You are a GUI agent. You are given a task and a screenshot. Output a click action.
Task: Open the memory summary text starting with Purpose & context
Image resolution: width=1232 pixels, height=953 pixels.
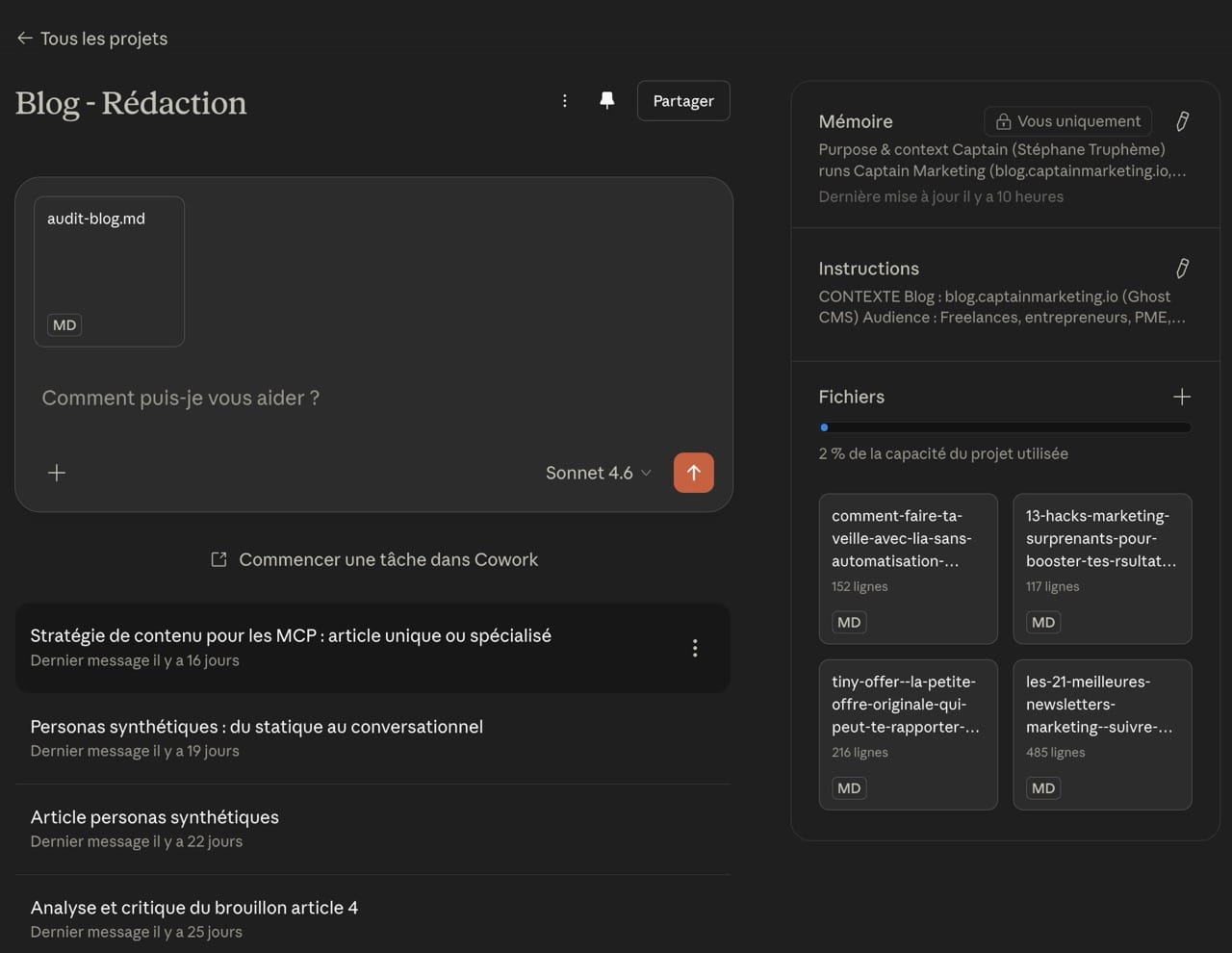1002,160
